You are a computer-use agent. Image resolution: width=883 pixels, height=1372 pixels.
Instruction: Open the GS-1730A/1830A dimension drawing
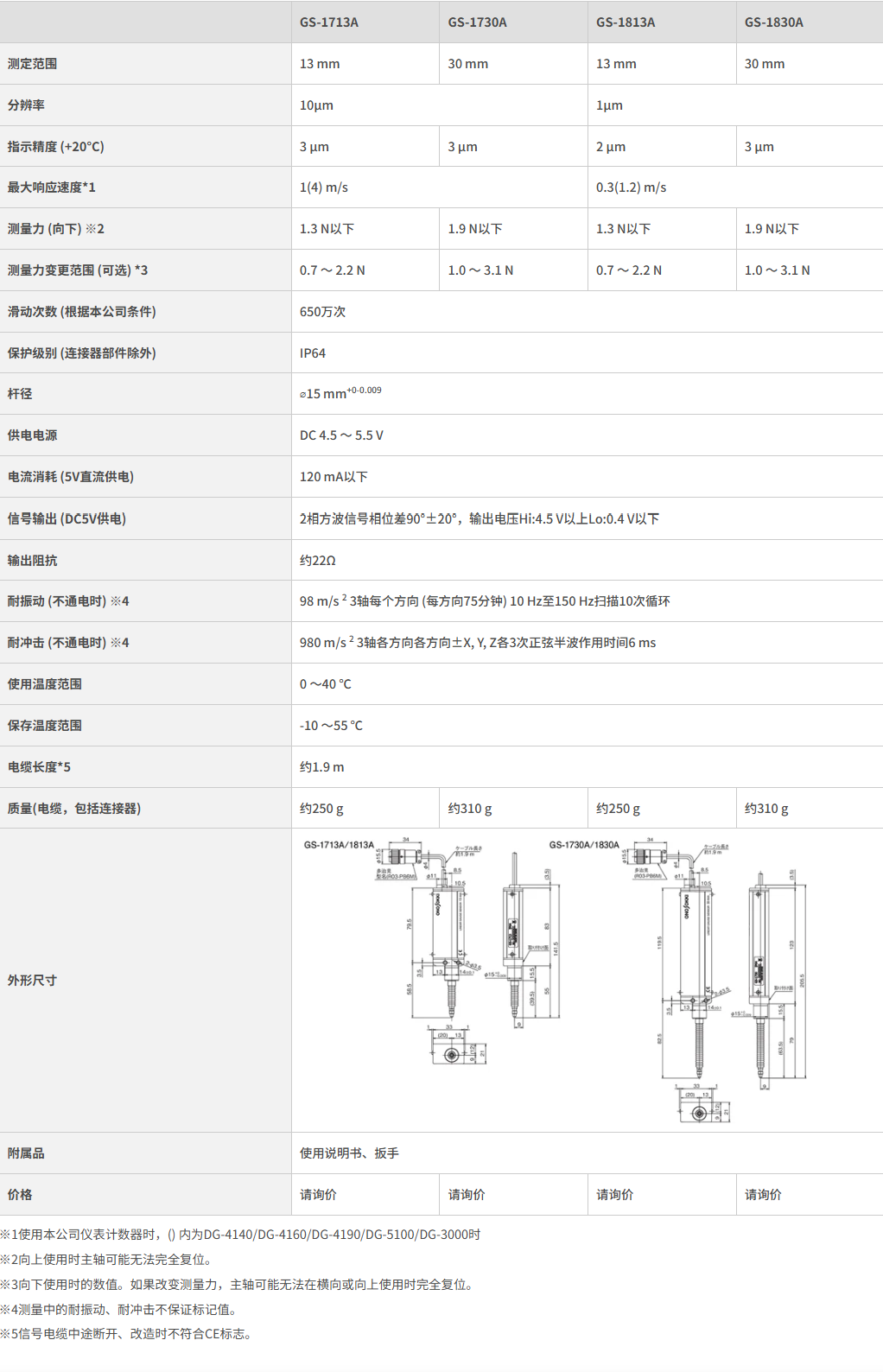[x=679, y=981]
